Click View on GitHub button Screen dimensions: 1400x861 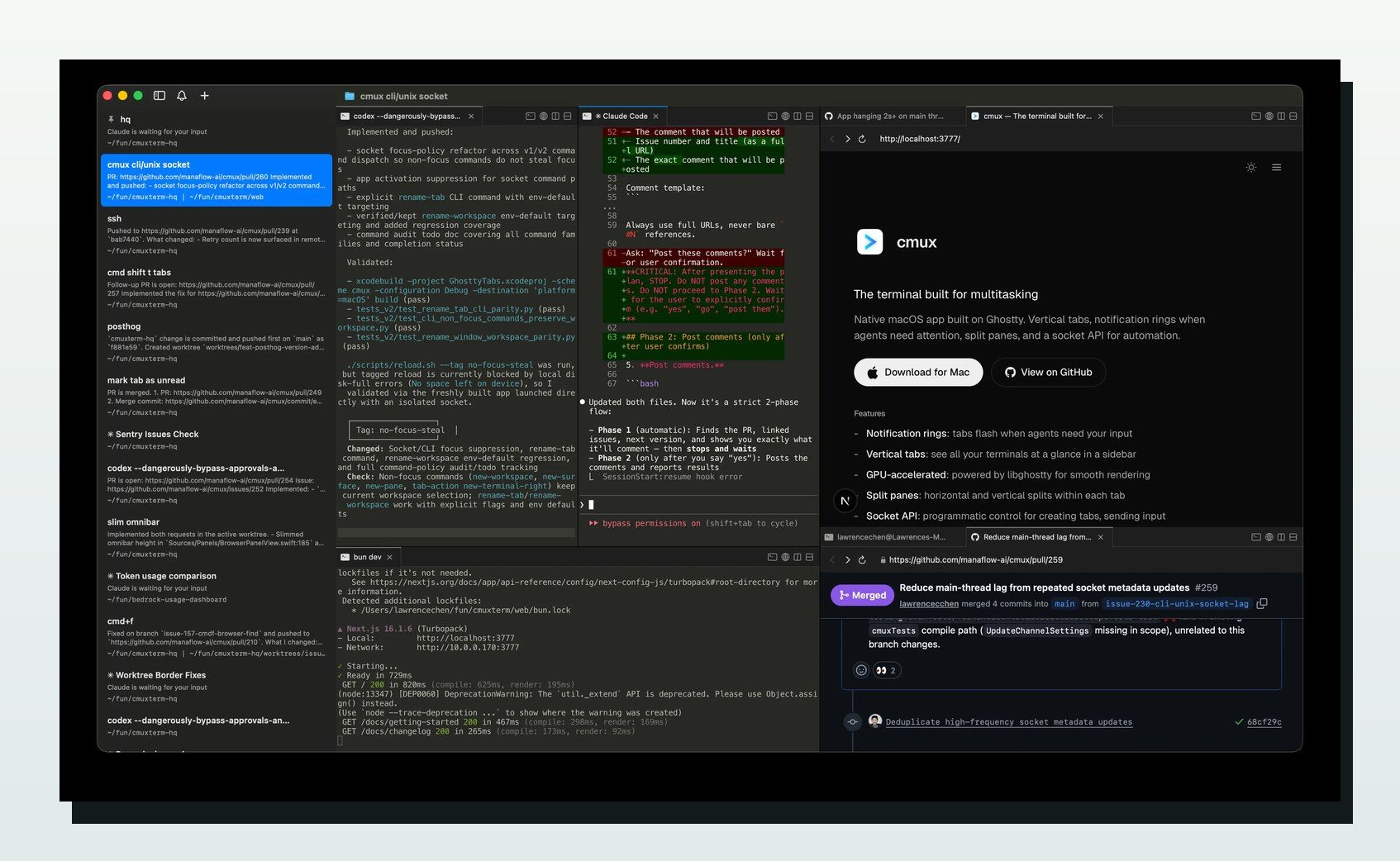pos(1048,373)
